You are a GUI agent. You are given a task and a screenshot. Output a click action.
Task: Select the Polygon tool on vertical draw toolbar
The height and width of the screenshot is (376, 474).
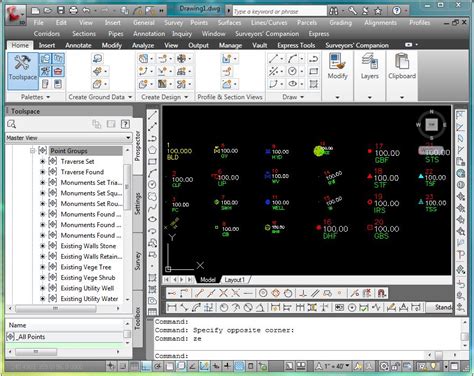pos(152,150)
